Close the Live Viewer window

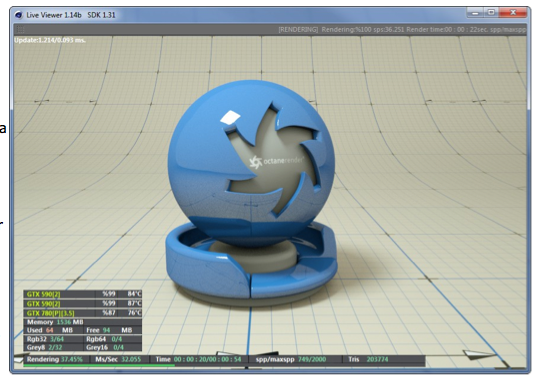tap(513, 13)
